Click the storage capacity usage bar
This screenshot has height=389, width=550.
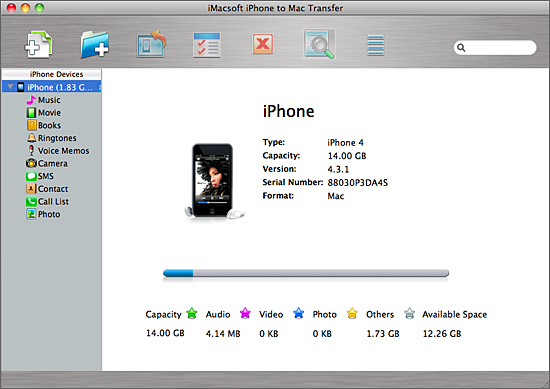point(306,273)
